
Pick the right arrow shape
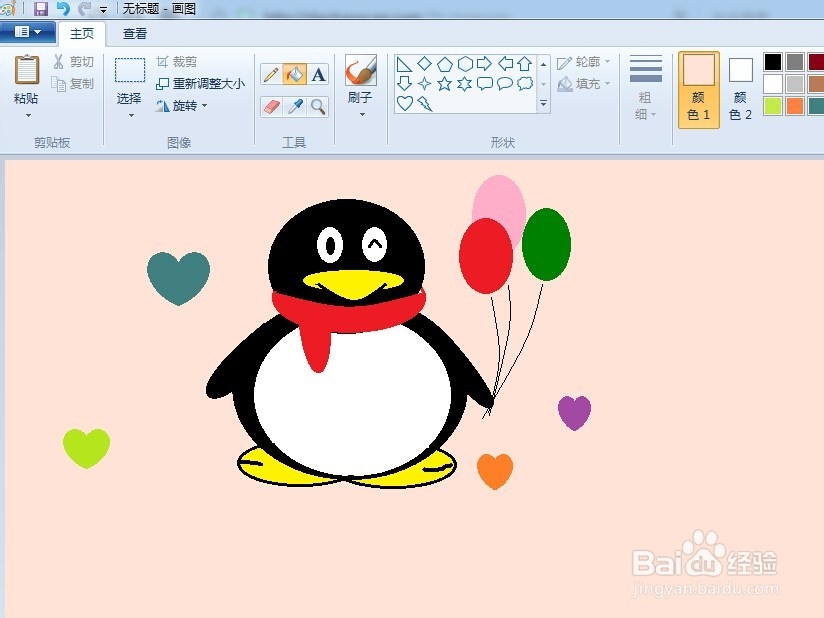pos(484,64)
